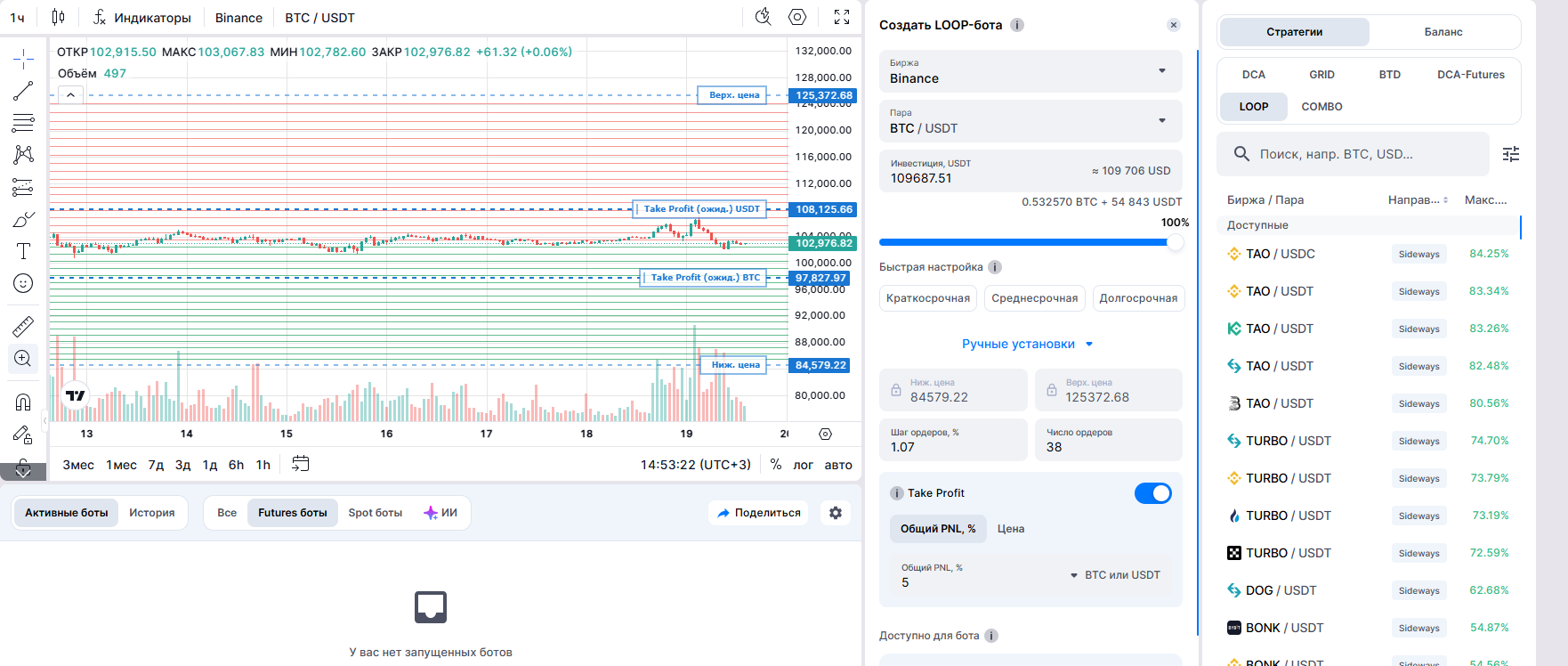Edit the Шаг ордеров, % field
1568x666 pixels.
pos(953,440)
